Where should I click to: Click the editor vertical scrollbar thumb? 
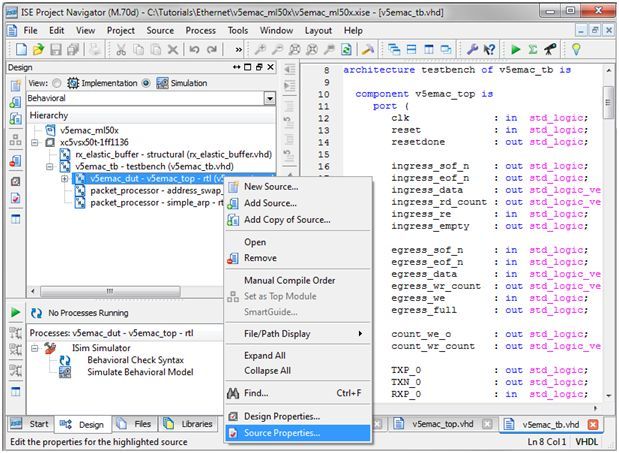click(608, 102)
